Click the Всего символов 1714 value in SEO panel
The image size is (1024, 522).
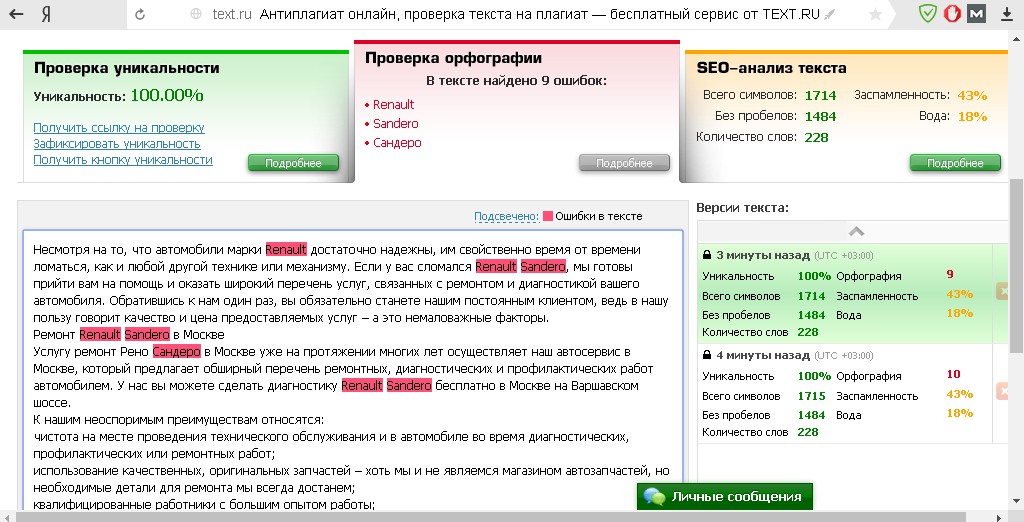click(820, 95)
